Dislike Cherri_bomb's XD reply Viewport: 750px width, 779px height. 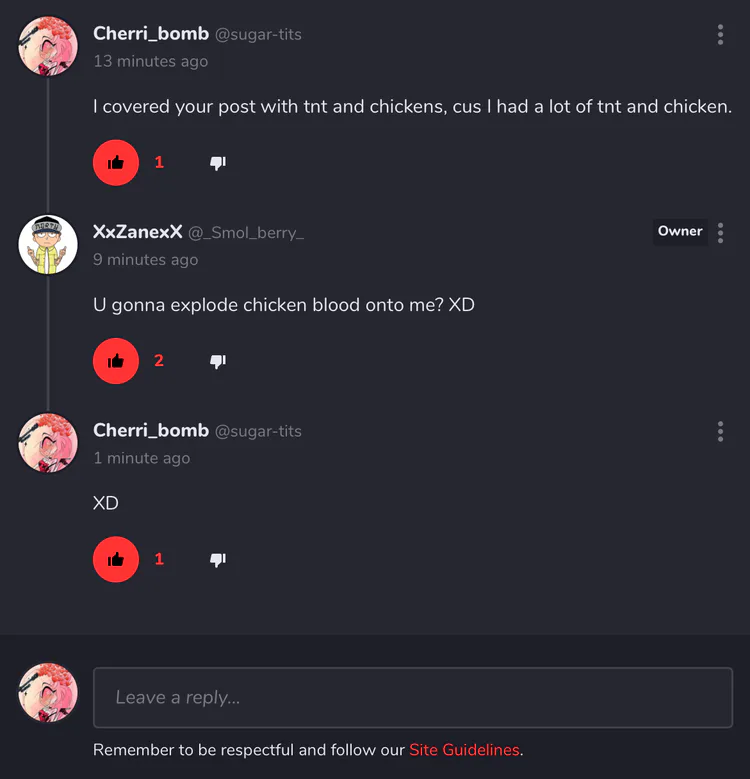click(x=218, y=559)
